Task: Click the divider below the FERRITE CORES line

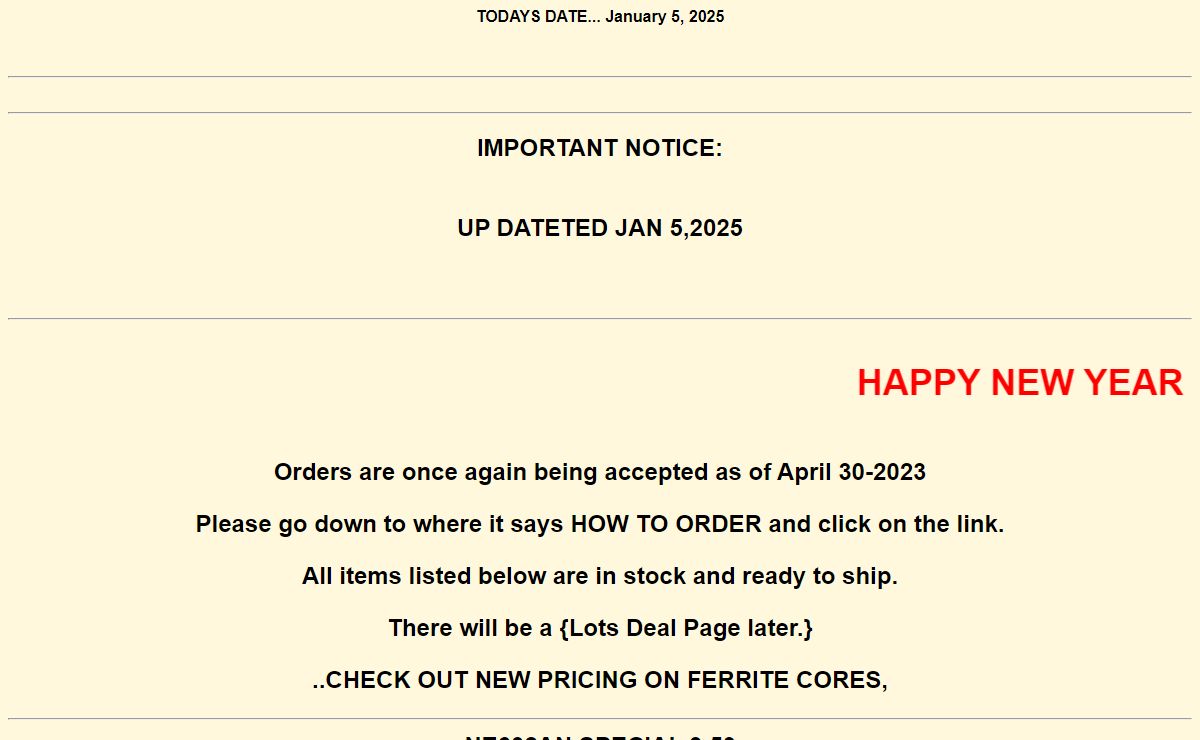Action: [x=600, y=719]
